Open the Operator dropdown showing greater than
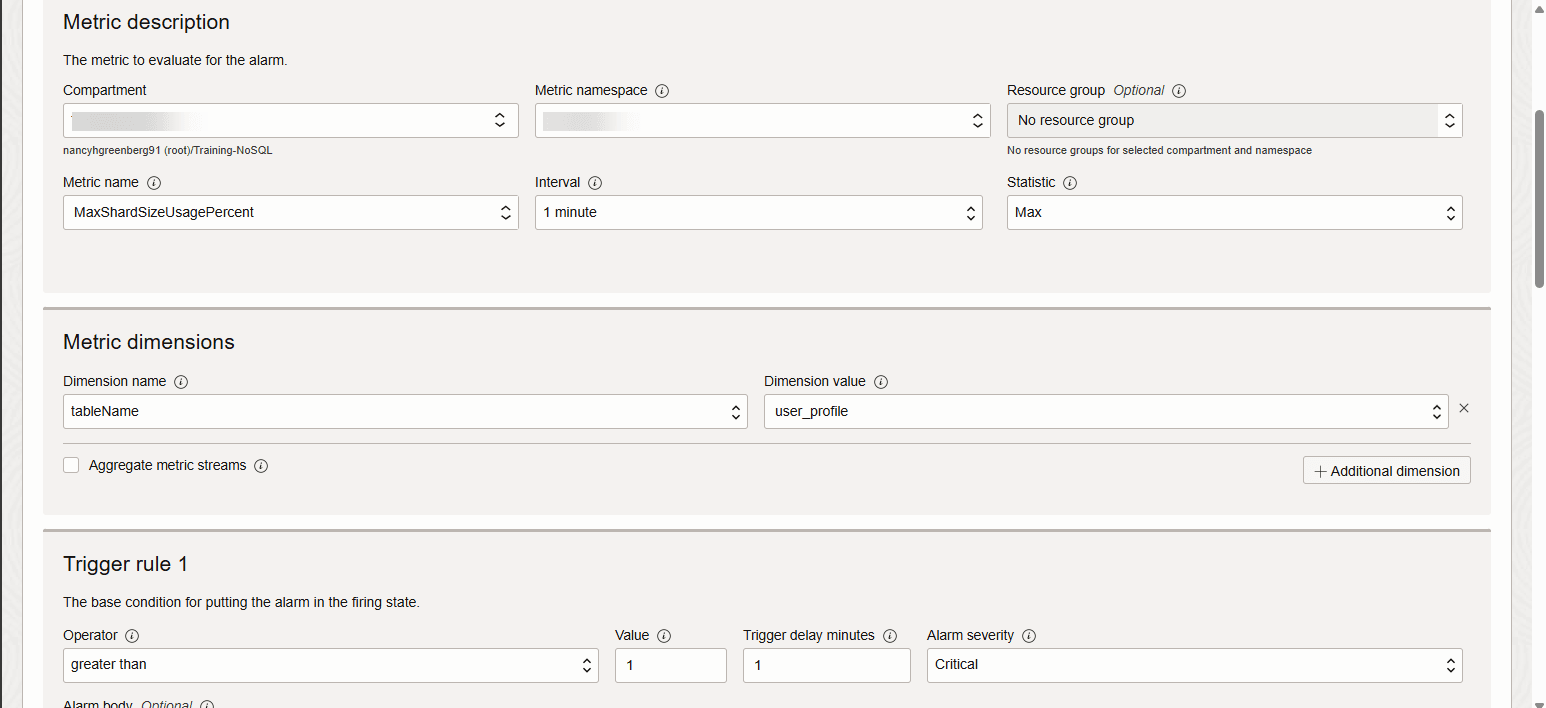Image resolution: width=1546 pixels, height=708 pixels. point(330,665)
